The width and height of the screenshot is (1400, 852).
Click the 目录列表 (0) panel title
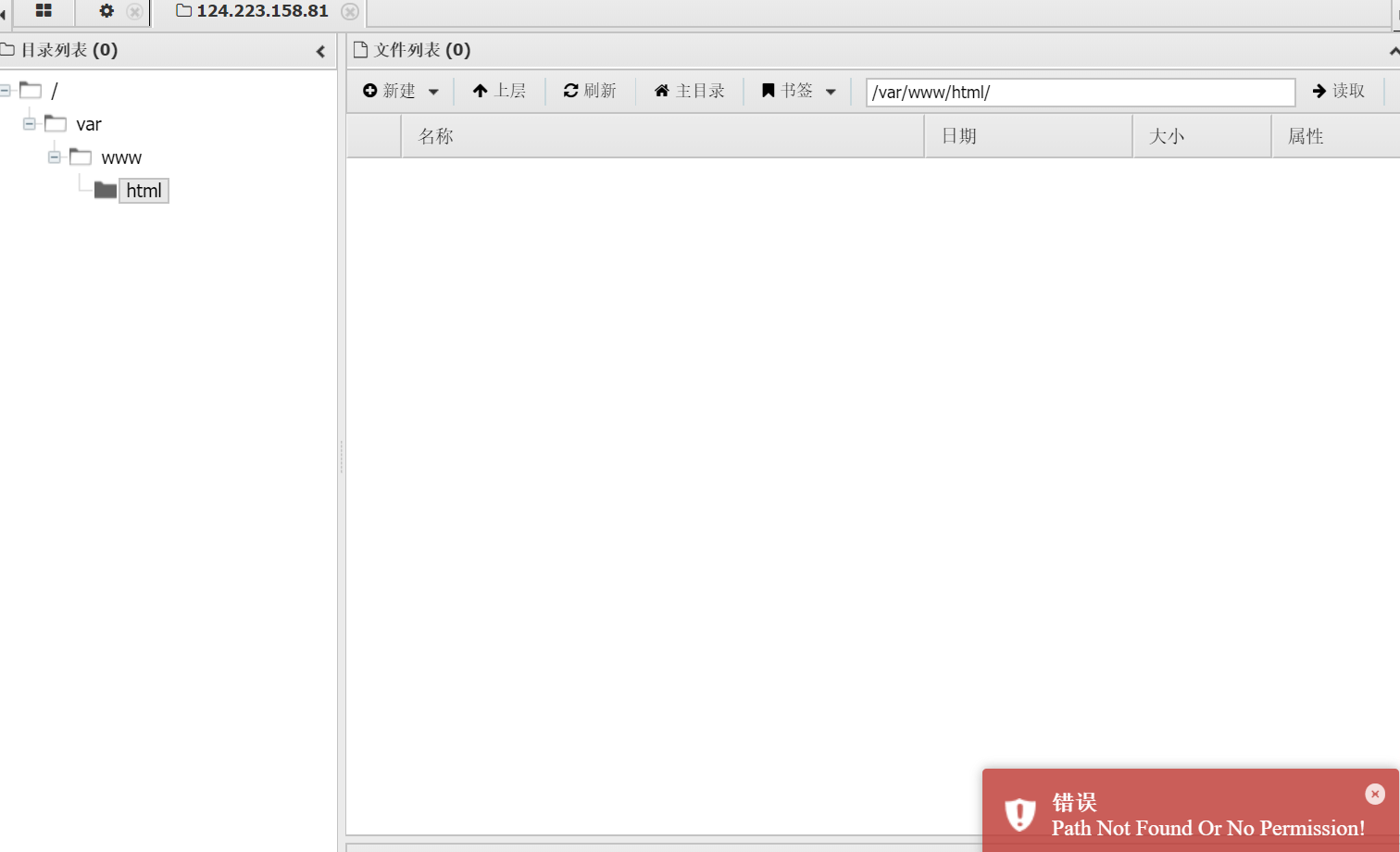69,50
